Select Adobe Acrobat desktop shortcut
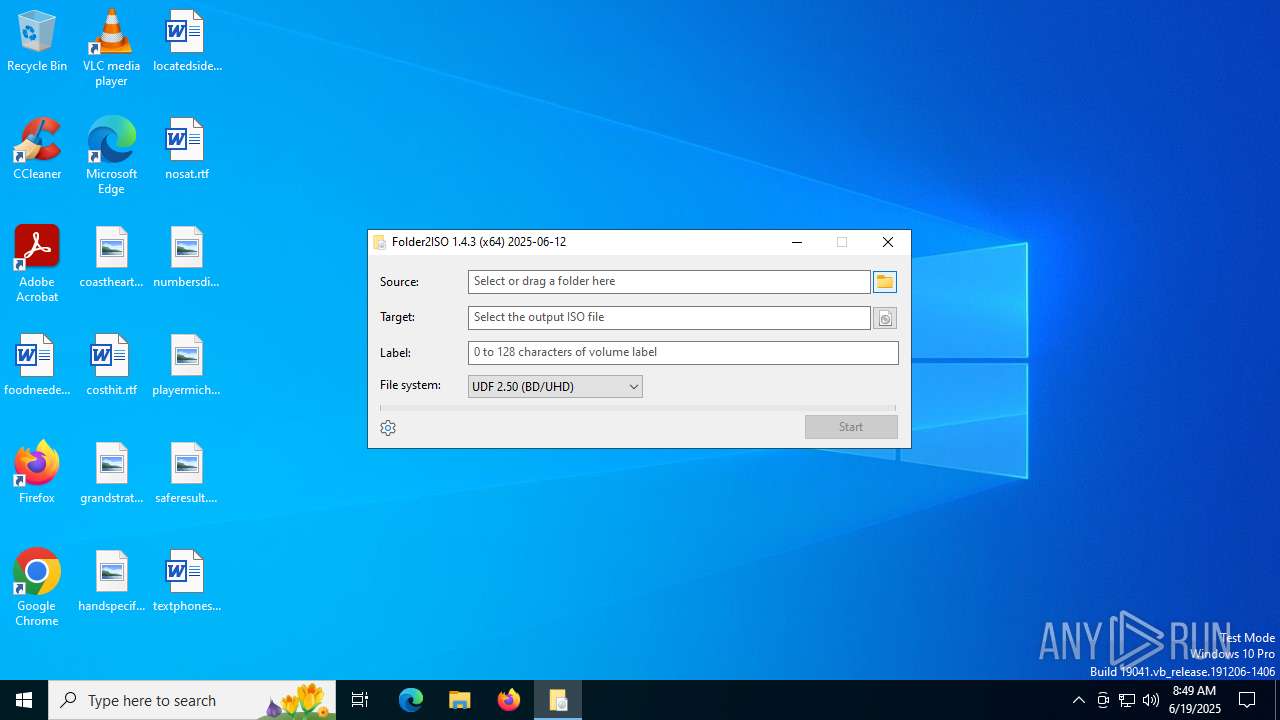Viewport: 1280px width, 720px height. [37, 264]
